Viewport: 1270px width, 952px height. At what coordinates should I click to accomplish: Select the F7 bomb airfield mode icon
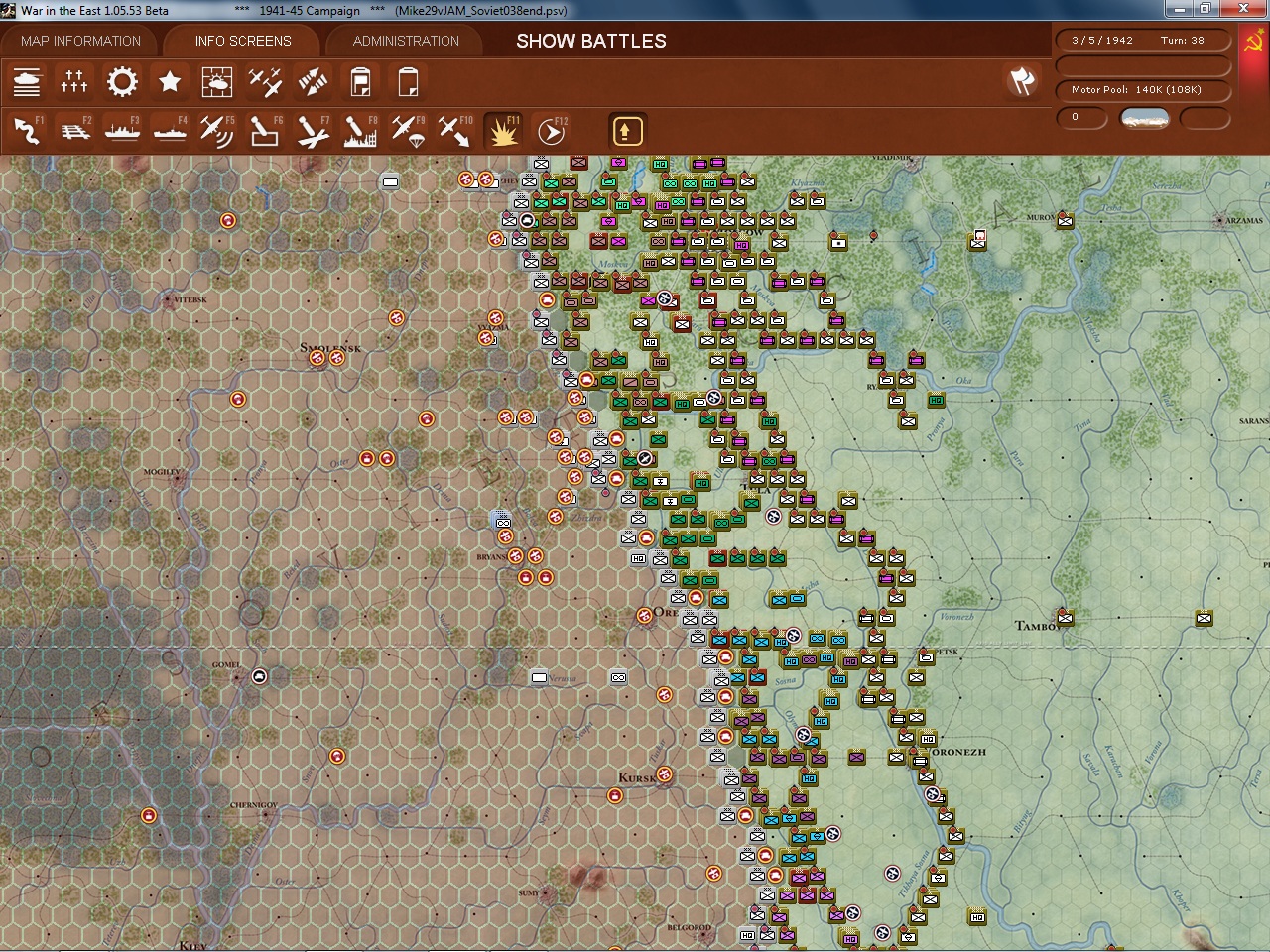313,131
